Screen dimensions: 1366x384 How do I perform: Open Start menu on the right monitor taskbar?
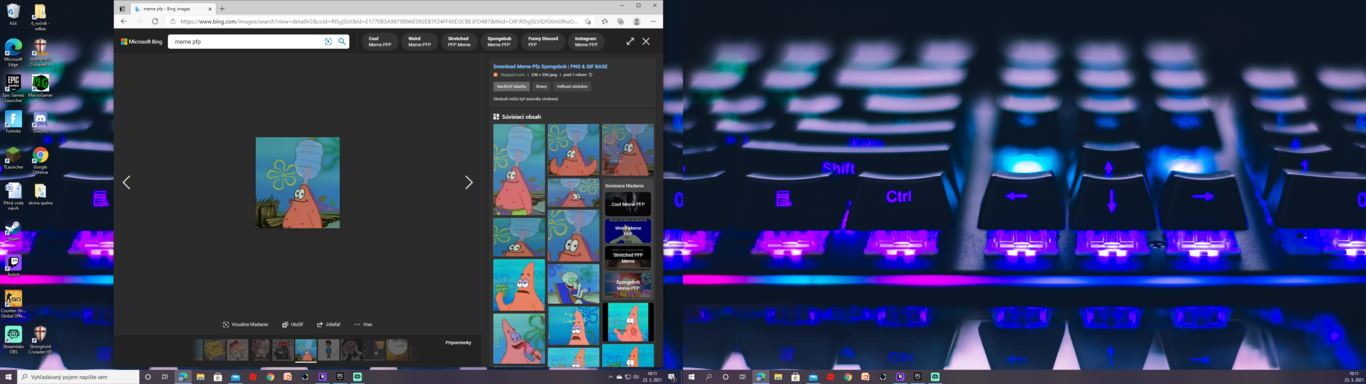pyautogui.click(x=692, y=377)
